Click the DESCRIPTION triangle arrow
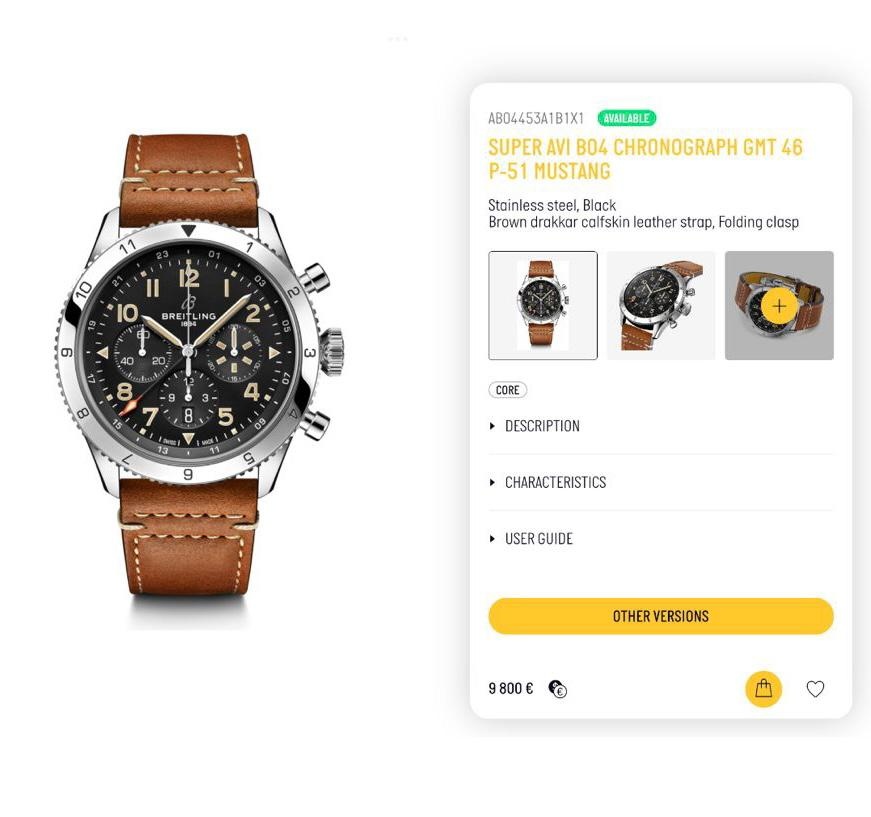Screen dimensions: 871x817 tap(492, 426)
